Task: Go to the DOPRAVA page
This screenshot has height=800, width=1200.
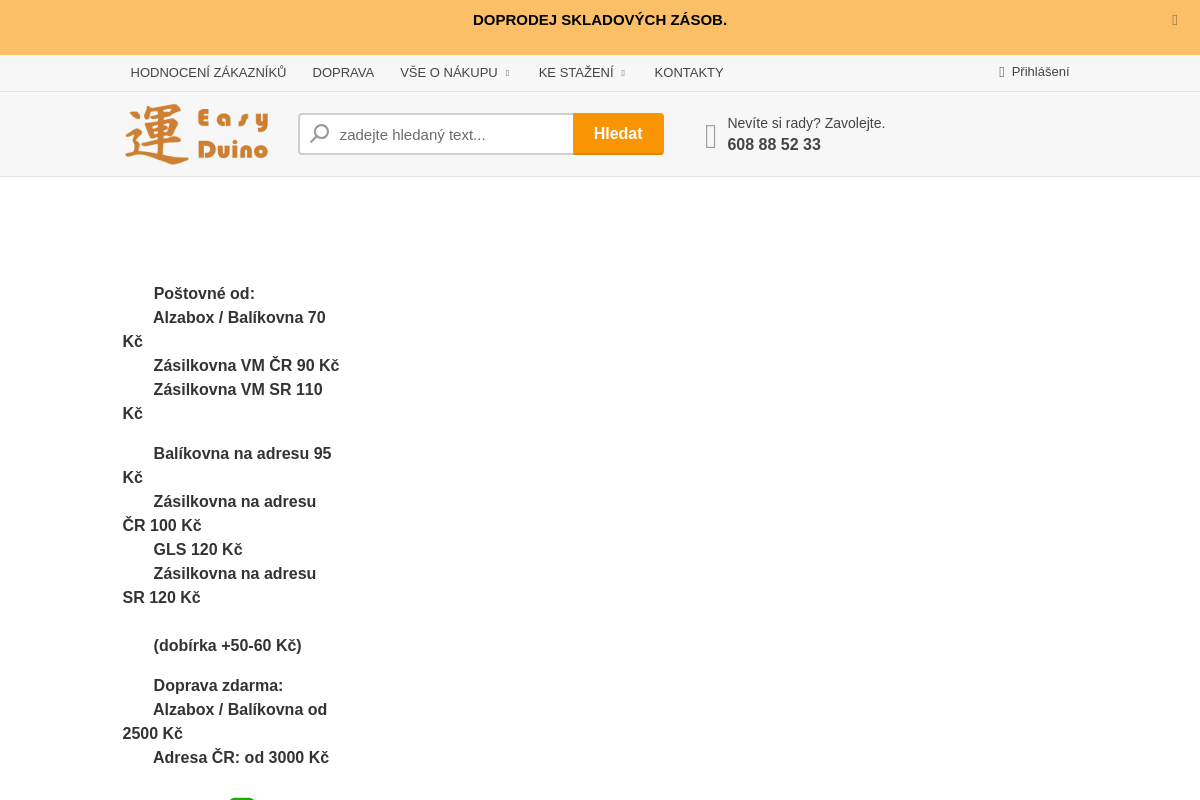Action: tap(343, 73)
